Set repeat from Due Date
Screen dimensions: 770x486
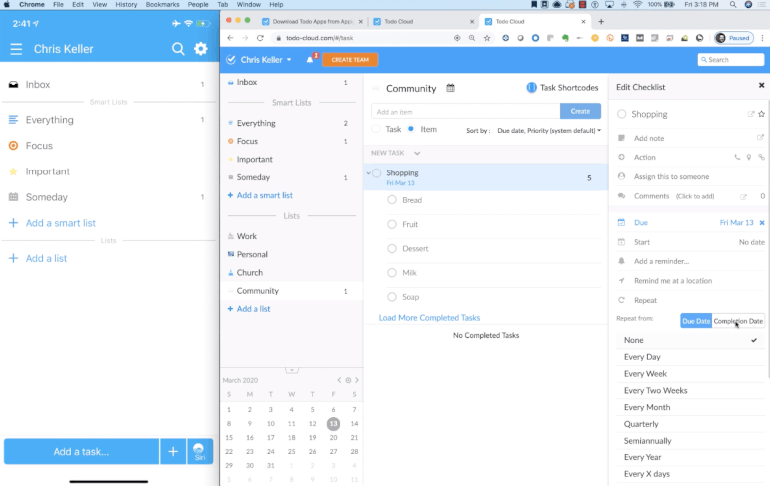click(696, 321)
